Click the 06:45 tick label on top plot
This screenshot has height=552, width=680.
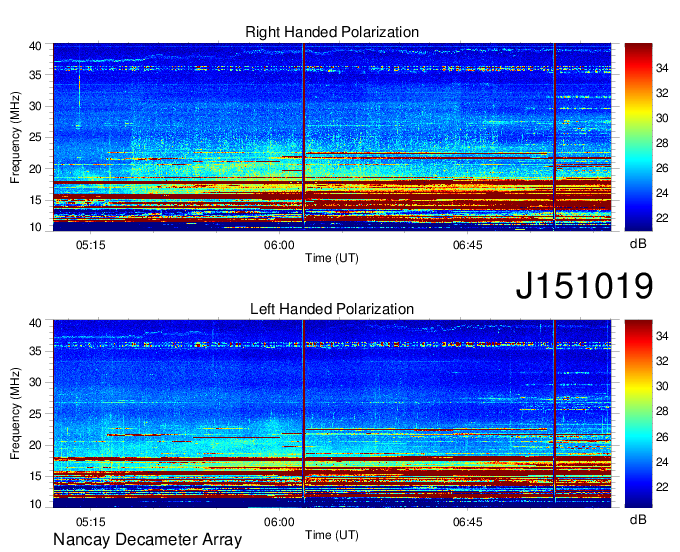(x=468, y=245)
